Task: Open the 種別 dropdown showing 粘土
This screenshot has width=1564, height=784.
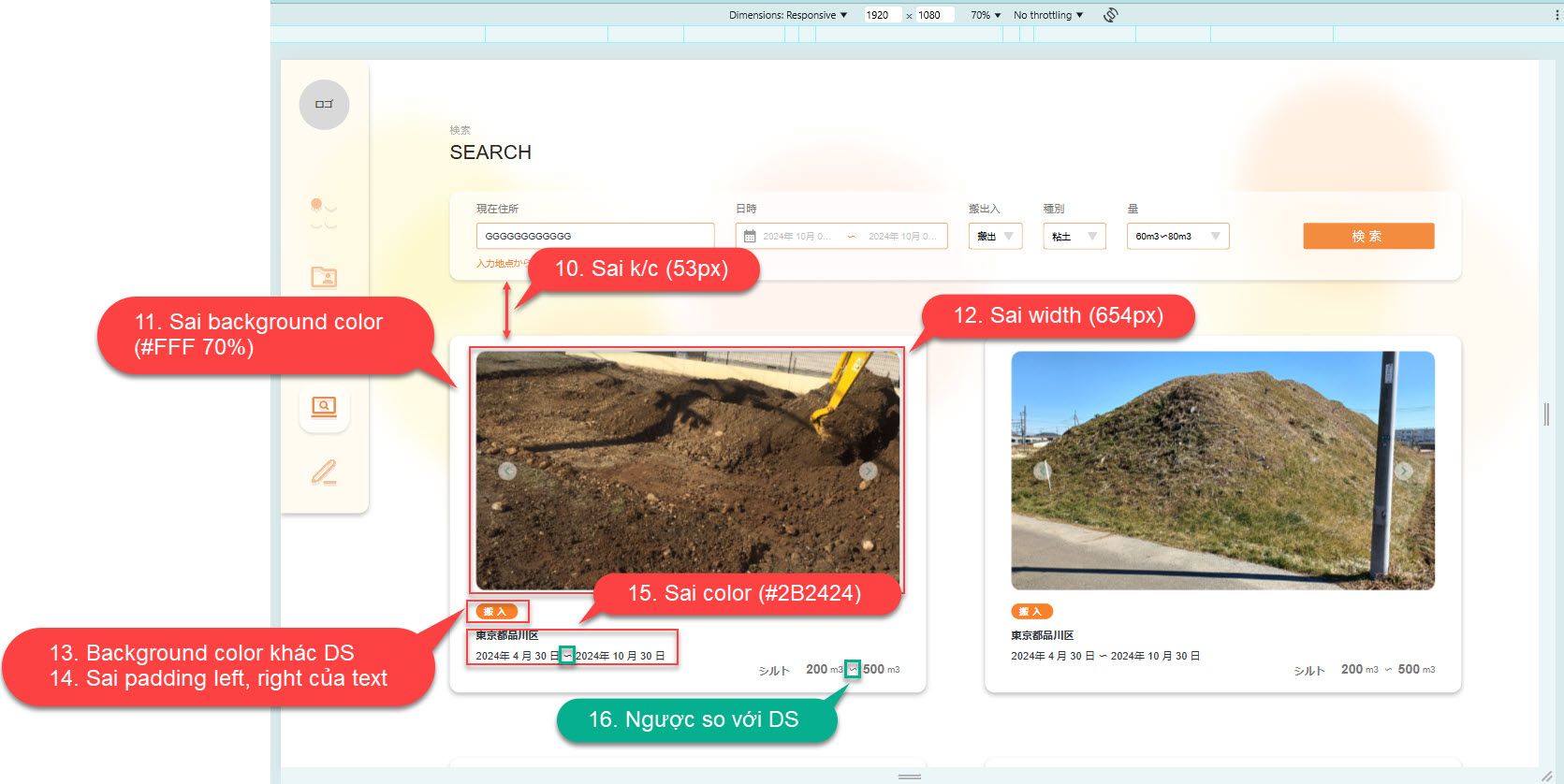Action: 1074,237
